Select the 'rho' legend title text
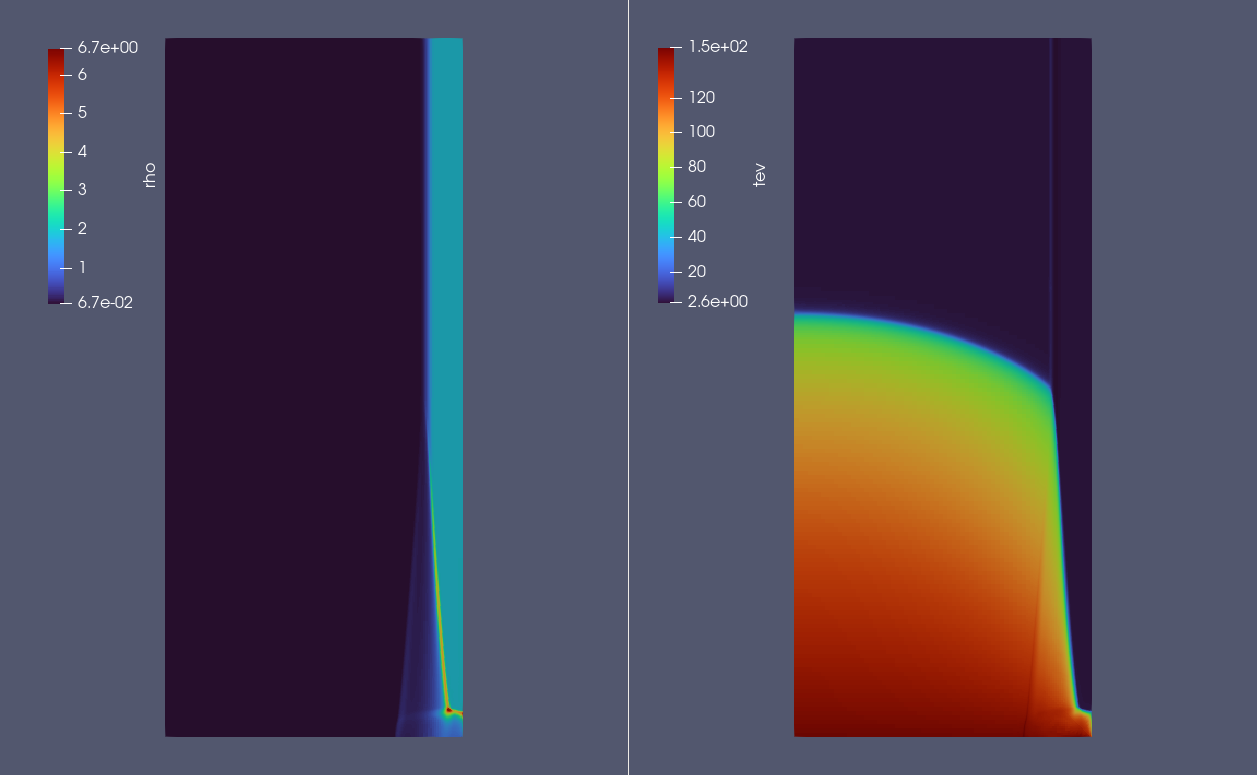This screenshot has width=1257, height=775. pyautogui.click(x=150, y=176)
